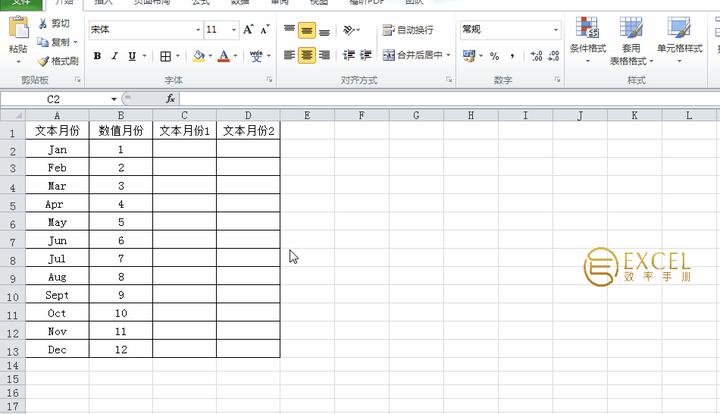The width and height of the screenshot is (720, 414).
Task: Align text to top of cell
Action: click(x=289, y=30)
